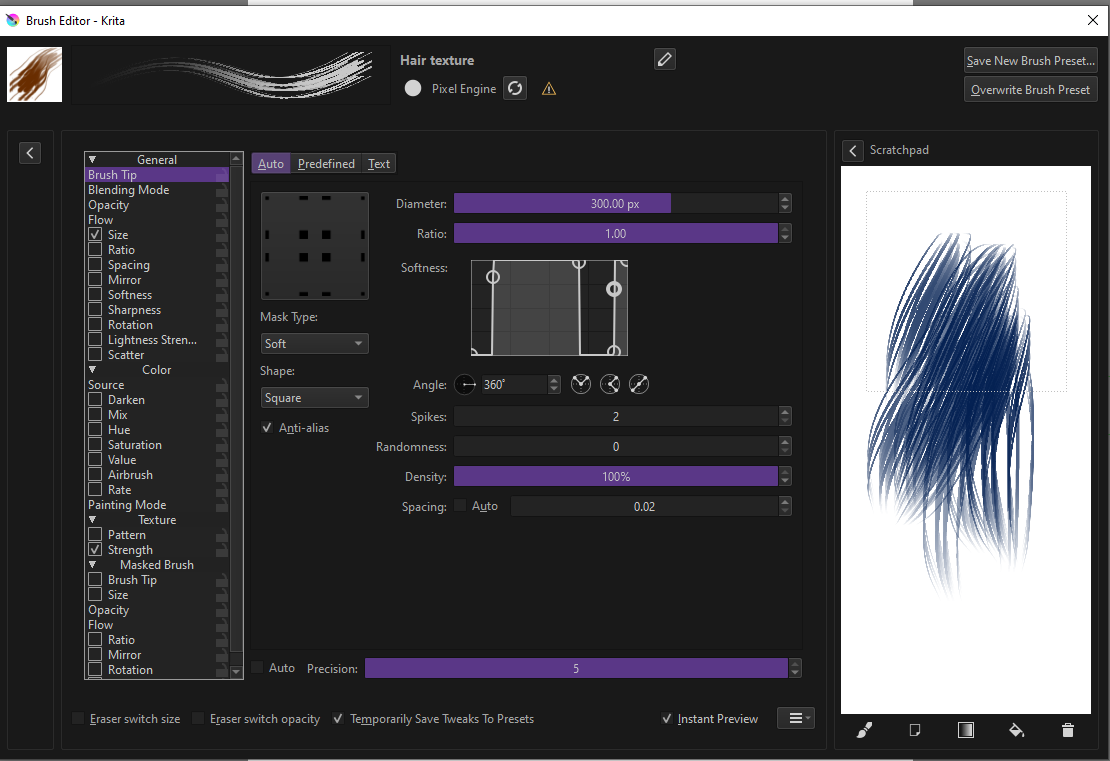Clear scratchpad using the trash icon

[x=1067, y=730]
